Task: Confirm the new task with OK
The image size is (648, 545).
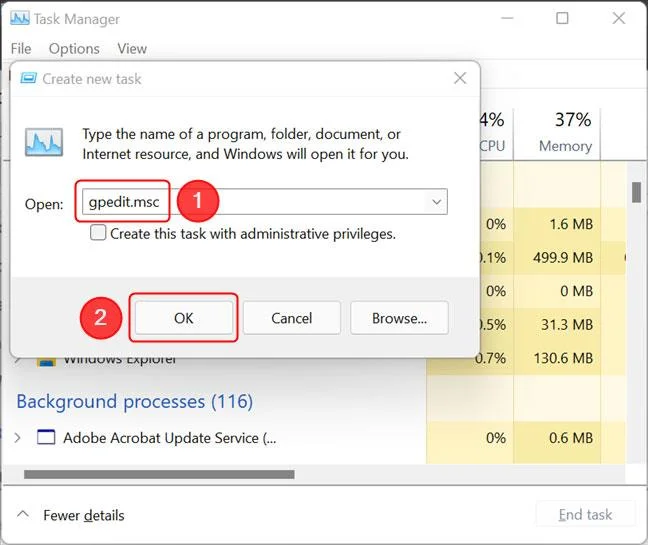Action: pos(184,318)
